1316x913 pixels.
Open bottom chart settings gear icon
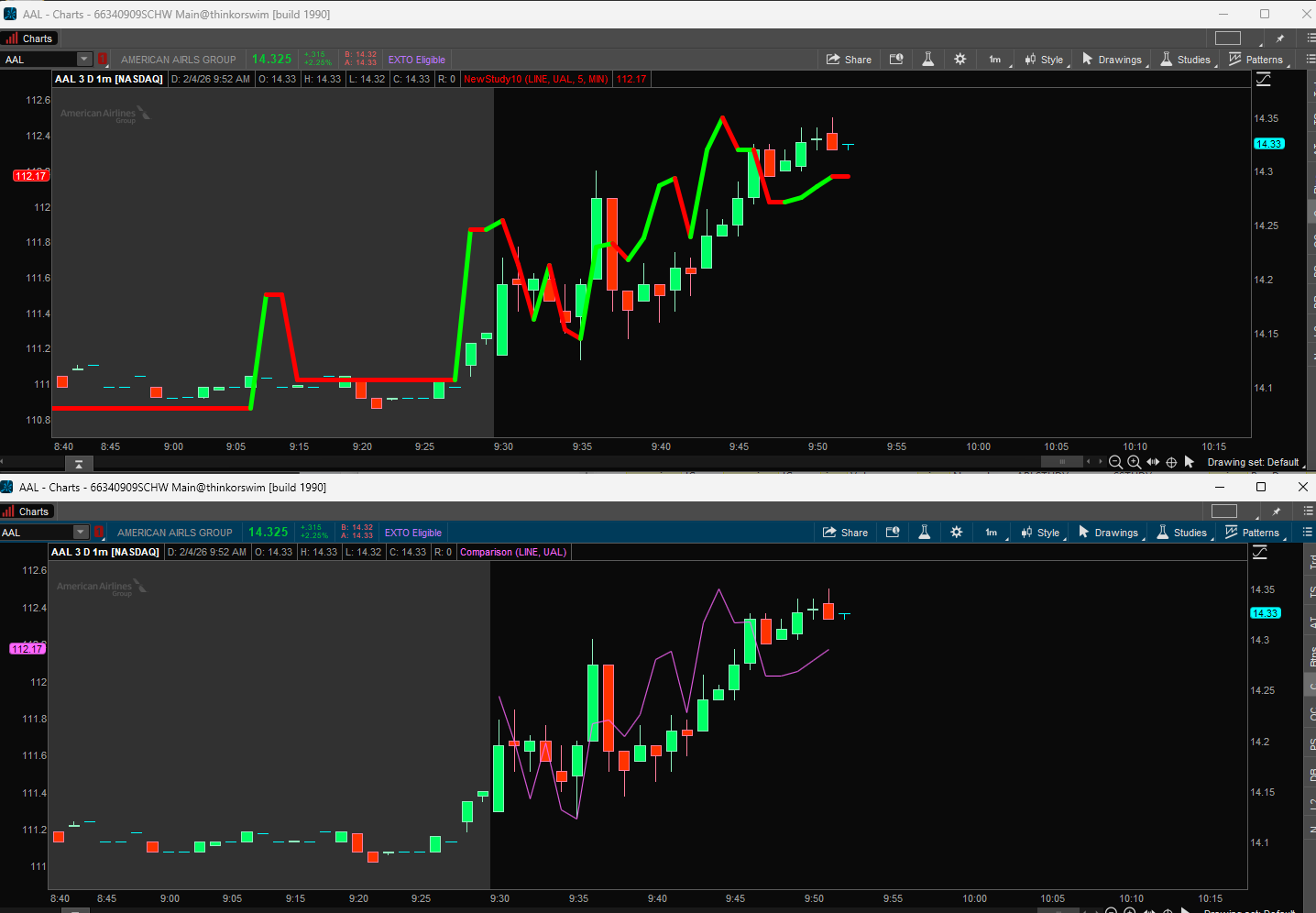[956, 533]
